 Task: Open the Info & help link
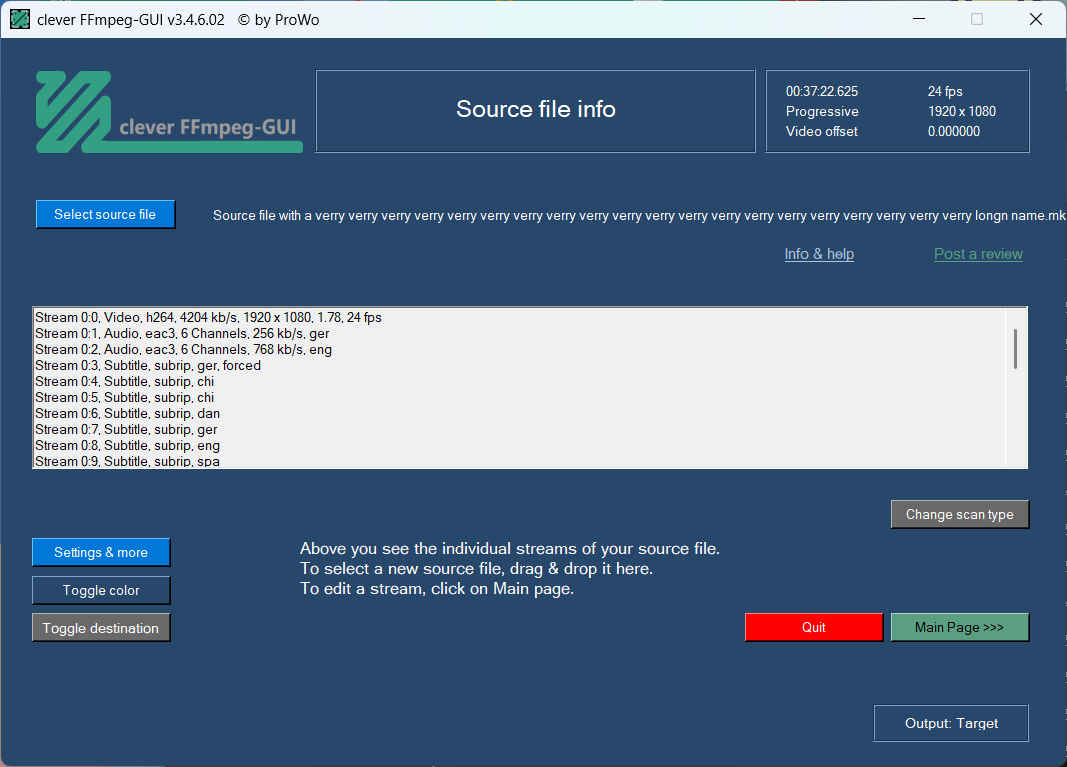tap(819, 254)
